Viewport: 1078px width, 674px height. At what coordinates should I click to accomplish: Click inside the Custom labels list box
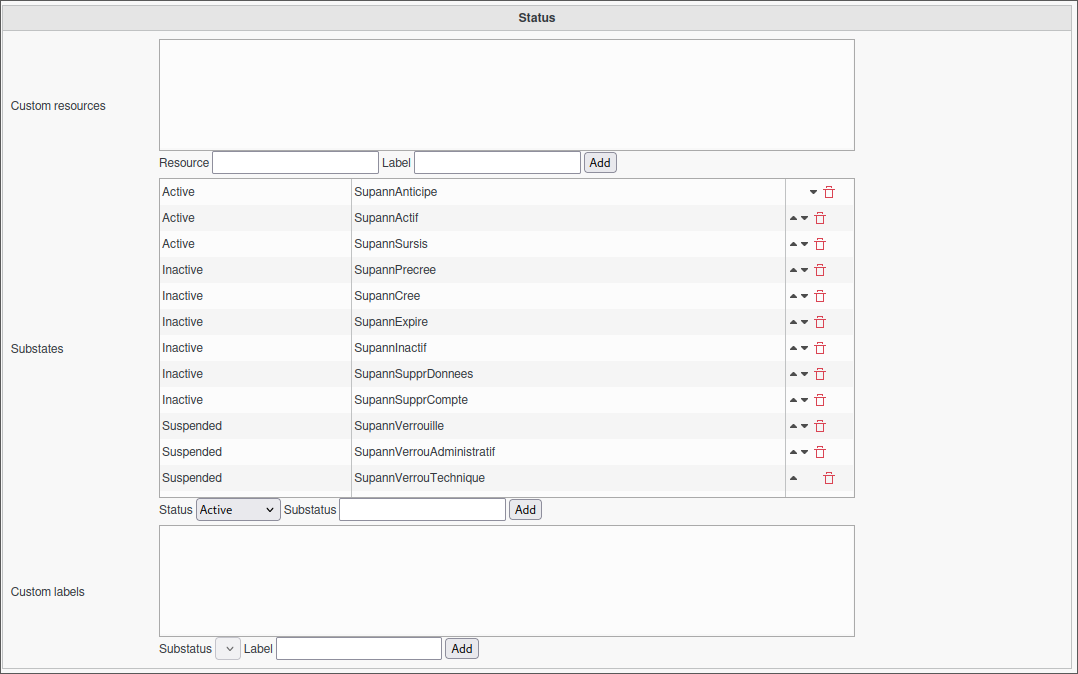(x=507, y=581)
